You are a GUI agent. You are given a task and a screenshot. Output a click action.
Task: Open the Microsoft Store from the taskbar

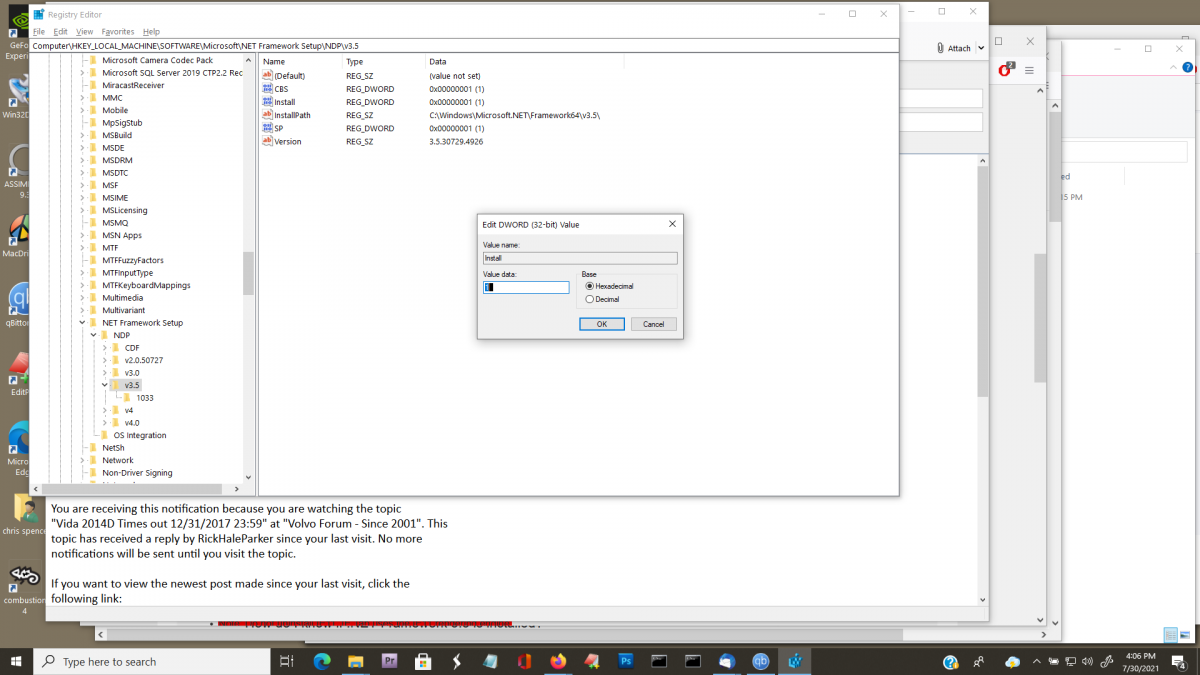click(x=423, y=661)
